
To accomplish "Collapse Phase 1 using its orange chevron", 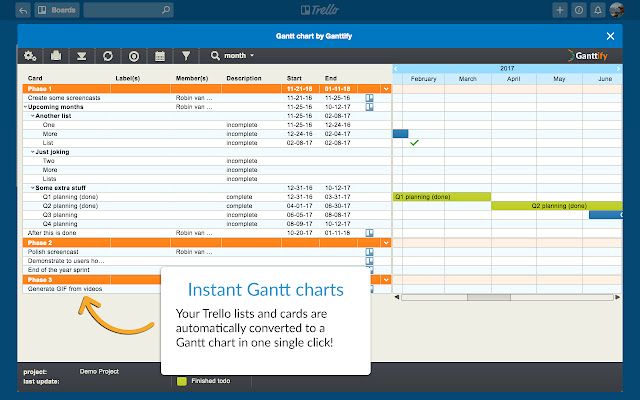I will [386, 89].
